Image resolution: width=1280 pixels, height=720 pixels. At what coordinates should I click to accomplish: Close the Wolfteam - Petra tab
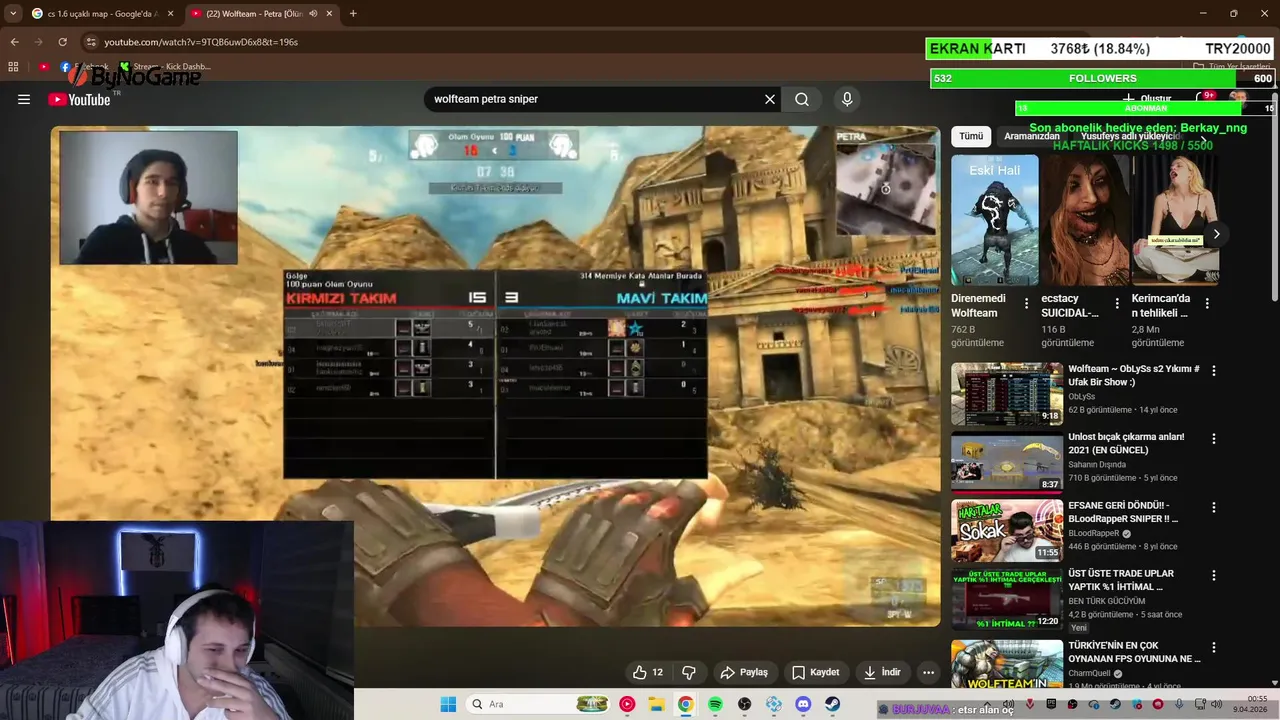(x=330, y=13)
